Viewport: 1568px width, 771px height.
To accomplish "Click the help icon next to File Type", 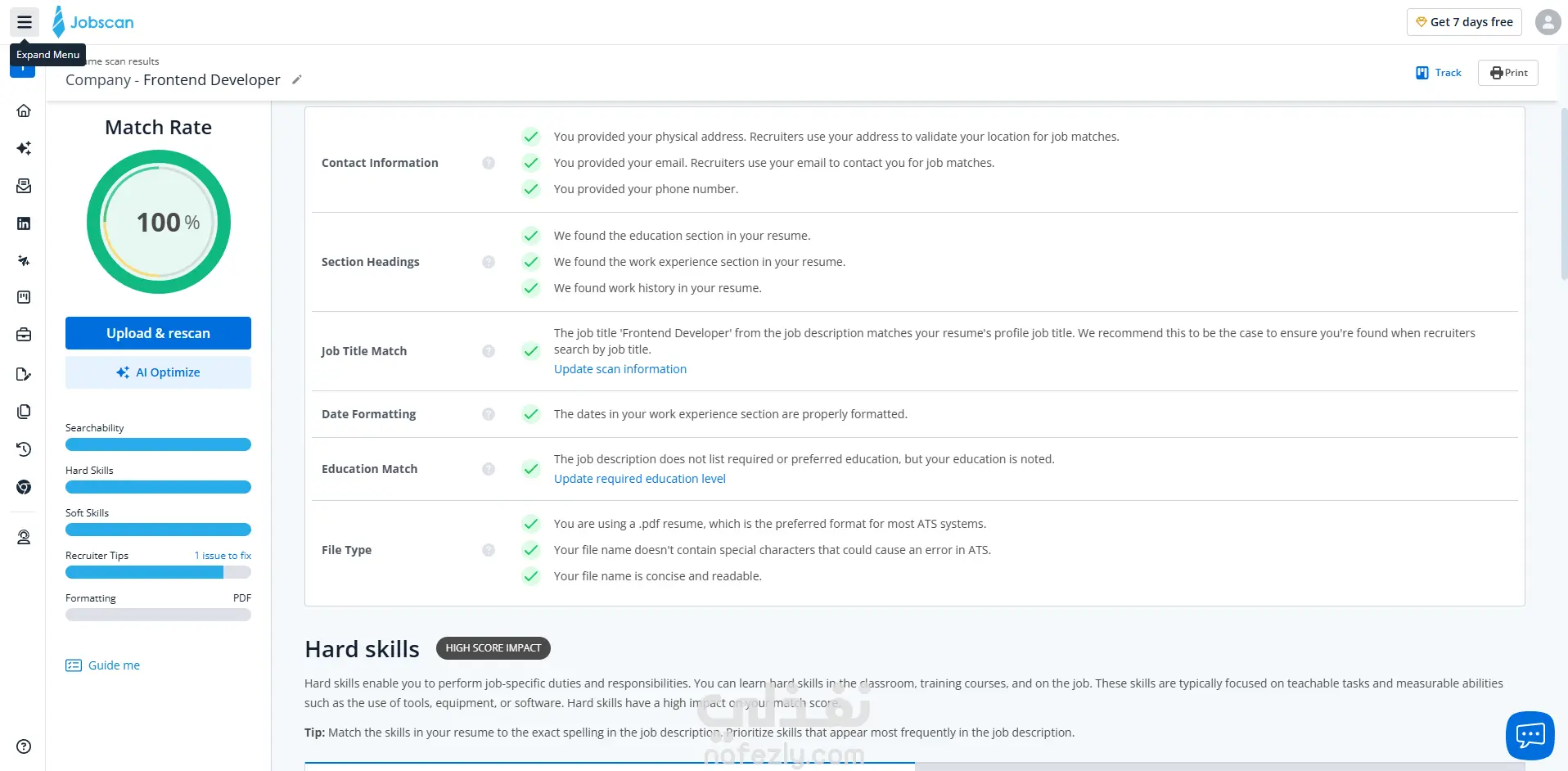I will (489, 550).
